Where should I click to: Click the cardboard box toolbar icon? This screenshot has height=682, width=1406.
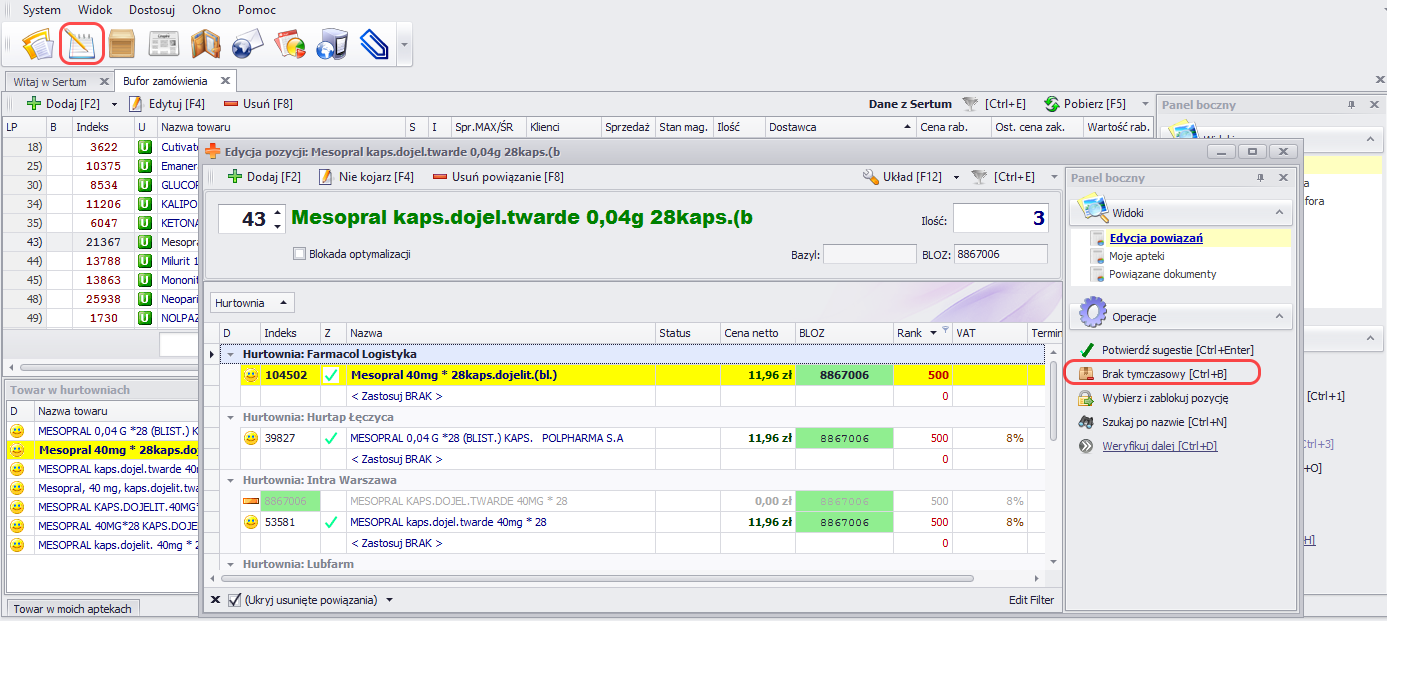tap(122, 45)
